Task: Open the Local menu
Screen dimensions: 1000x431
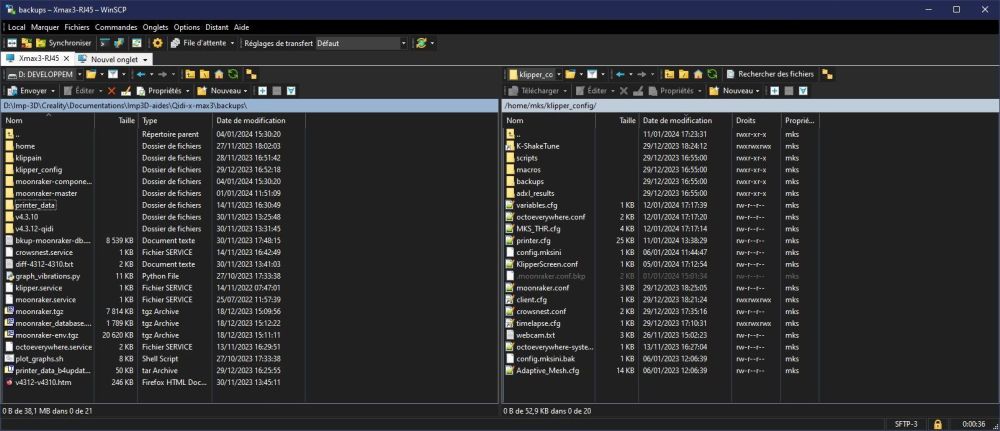Action: (17, 27)
